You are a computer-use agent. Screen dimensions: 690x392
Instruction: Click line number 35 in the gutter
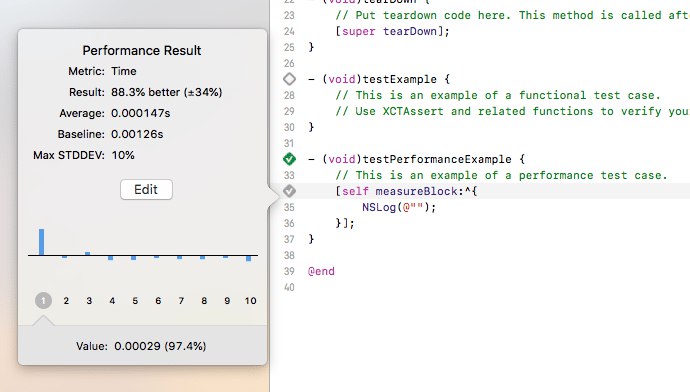tap(289, 207)
